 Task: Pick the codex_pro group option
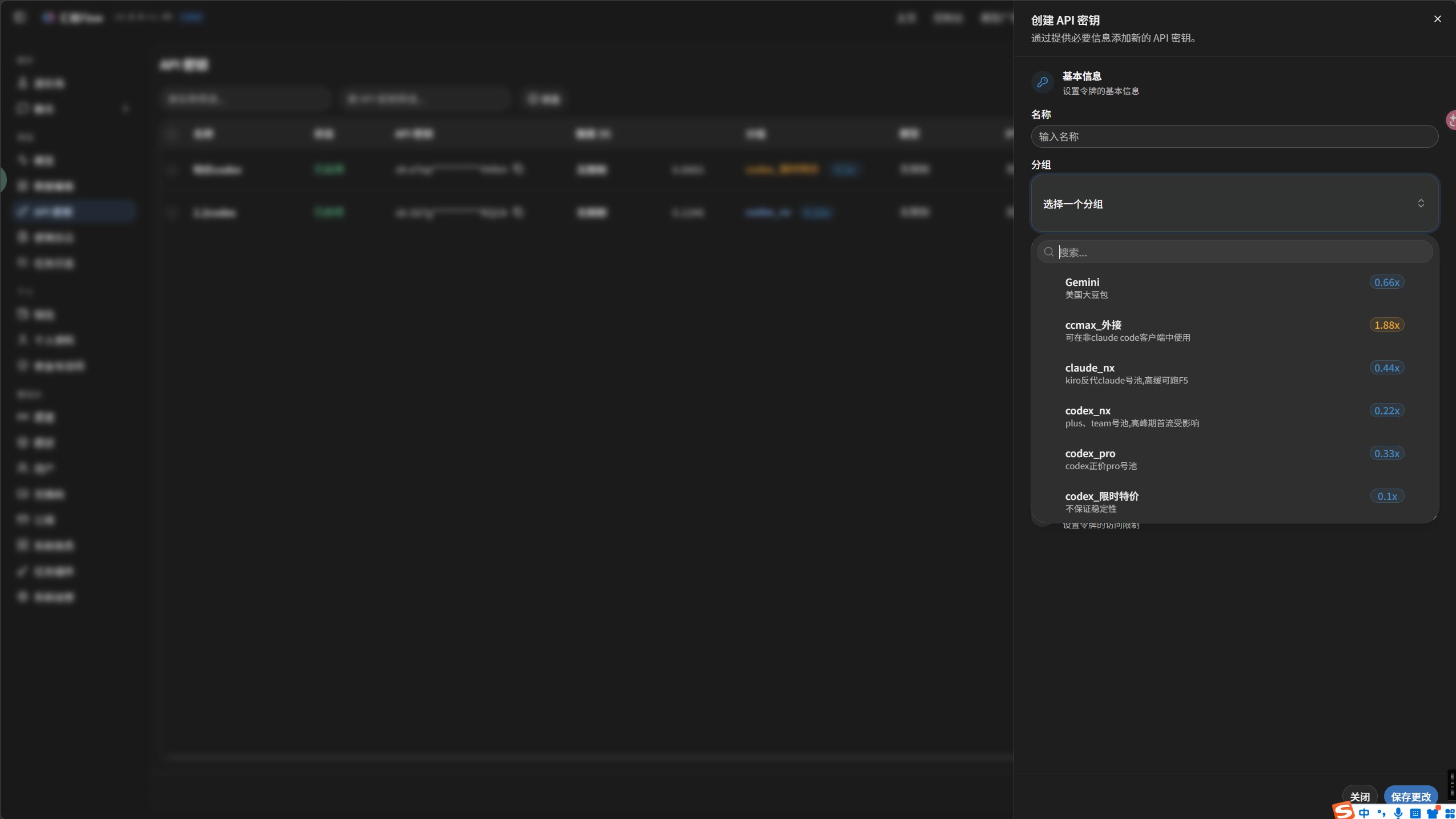[1234, 459]
